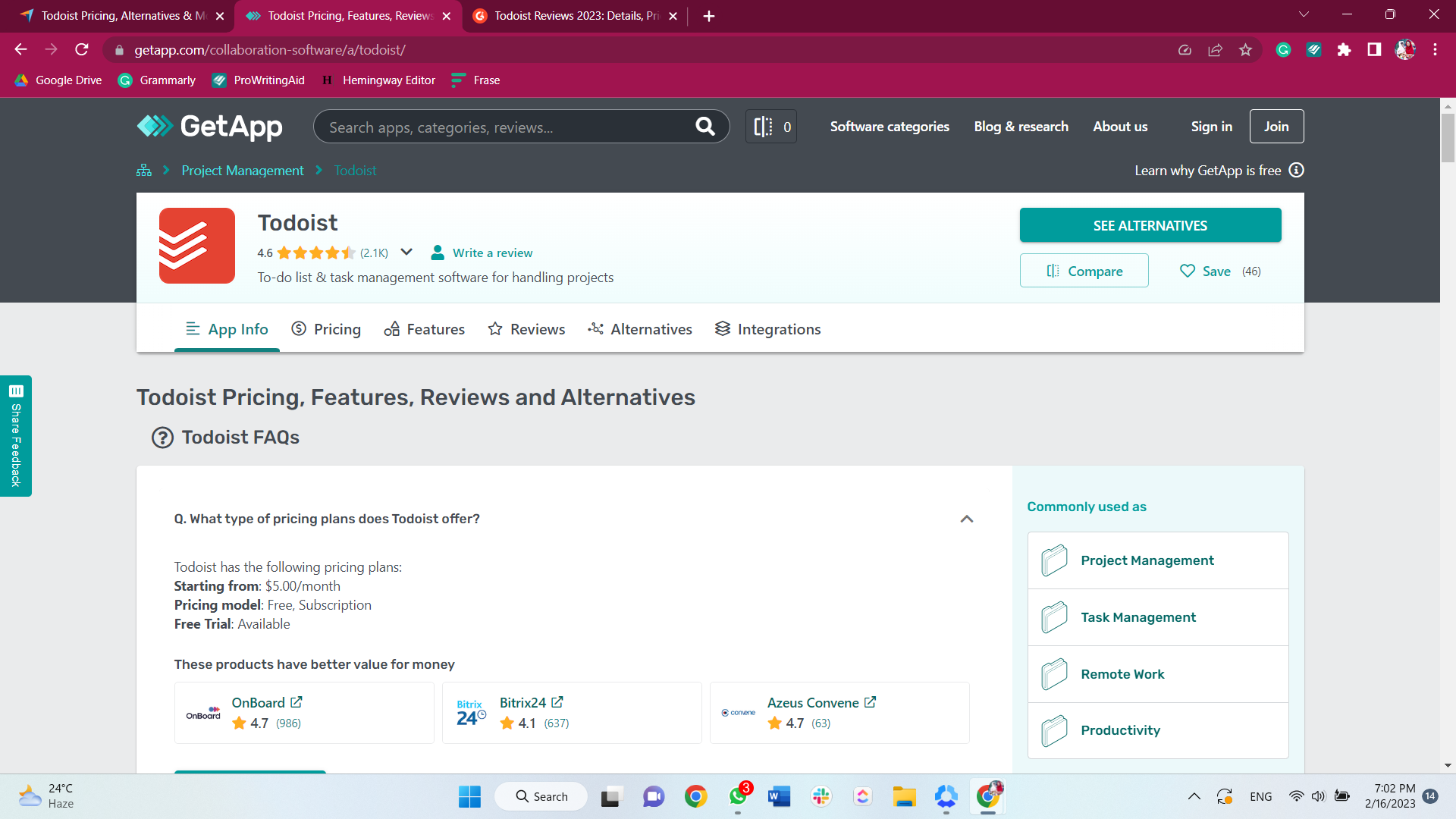This screenshot has height=819, width=1456.
Task: Collapse the pricing plans FAQ answer
Action: (x=967, y=519)
